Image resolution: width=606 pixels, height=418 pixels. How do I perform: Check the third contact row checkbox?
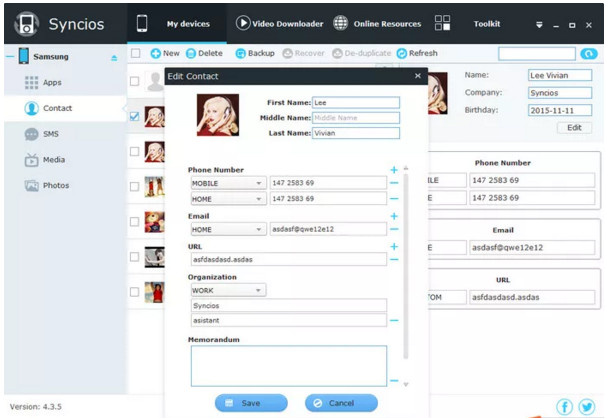pos(134,151)
